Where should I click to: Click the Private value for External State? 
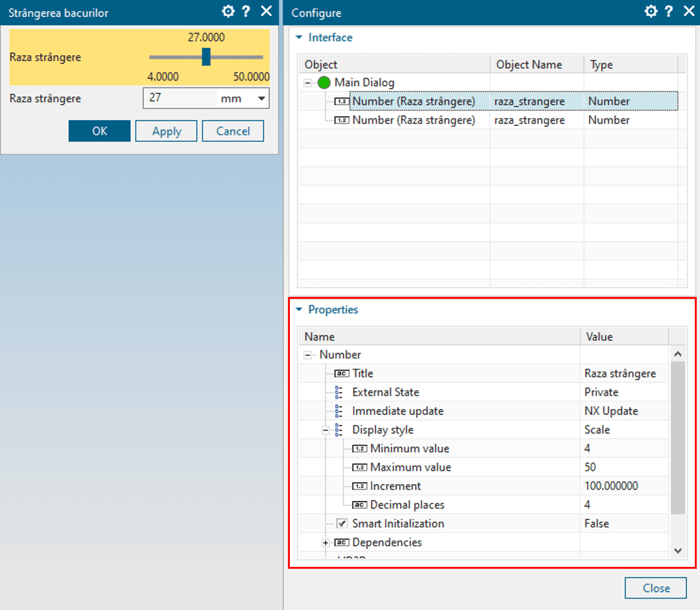pyautogui.click(x=625, y=392)
